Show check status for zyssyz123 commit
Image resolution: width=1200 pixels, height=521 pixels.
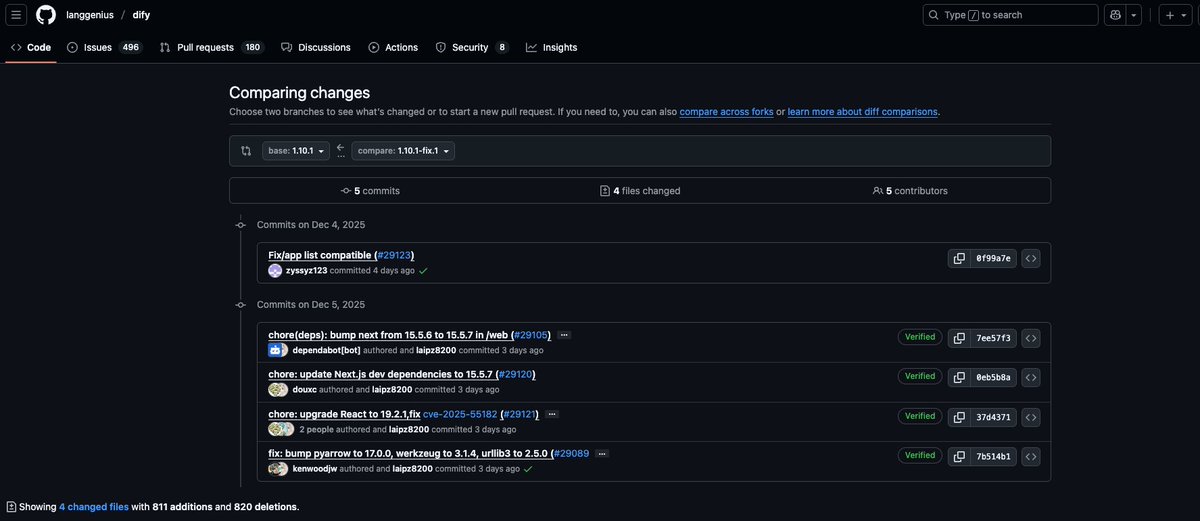point(423,271)
